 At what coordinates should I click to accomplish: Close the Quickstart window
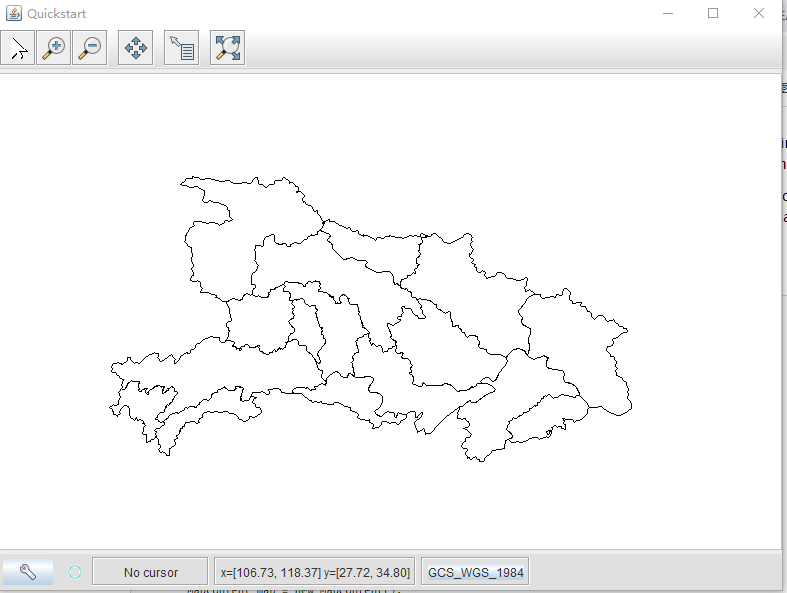pos(759,13)
